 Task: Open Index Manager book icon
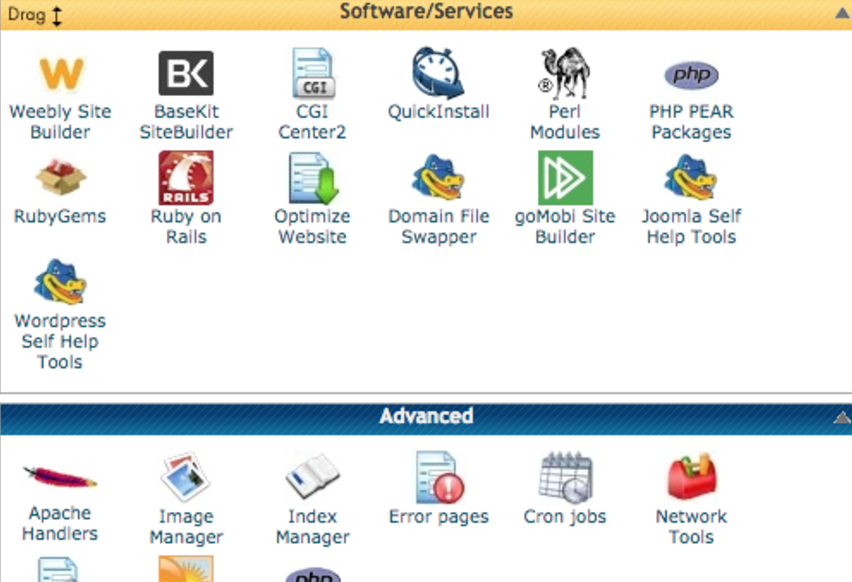(x=313, y=477)
